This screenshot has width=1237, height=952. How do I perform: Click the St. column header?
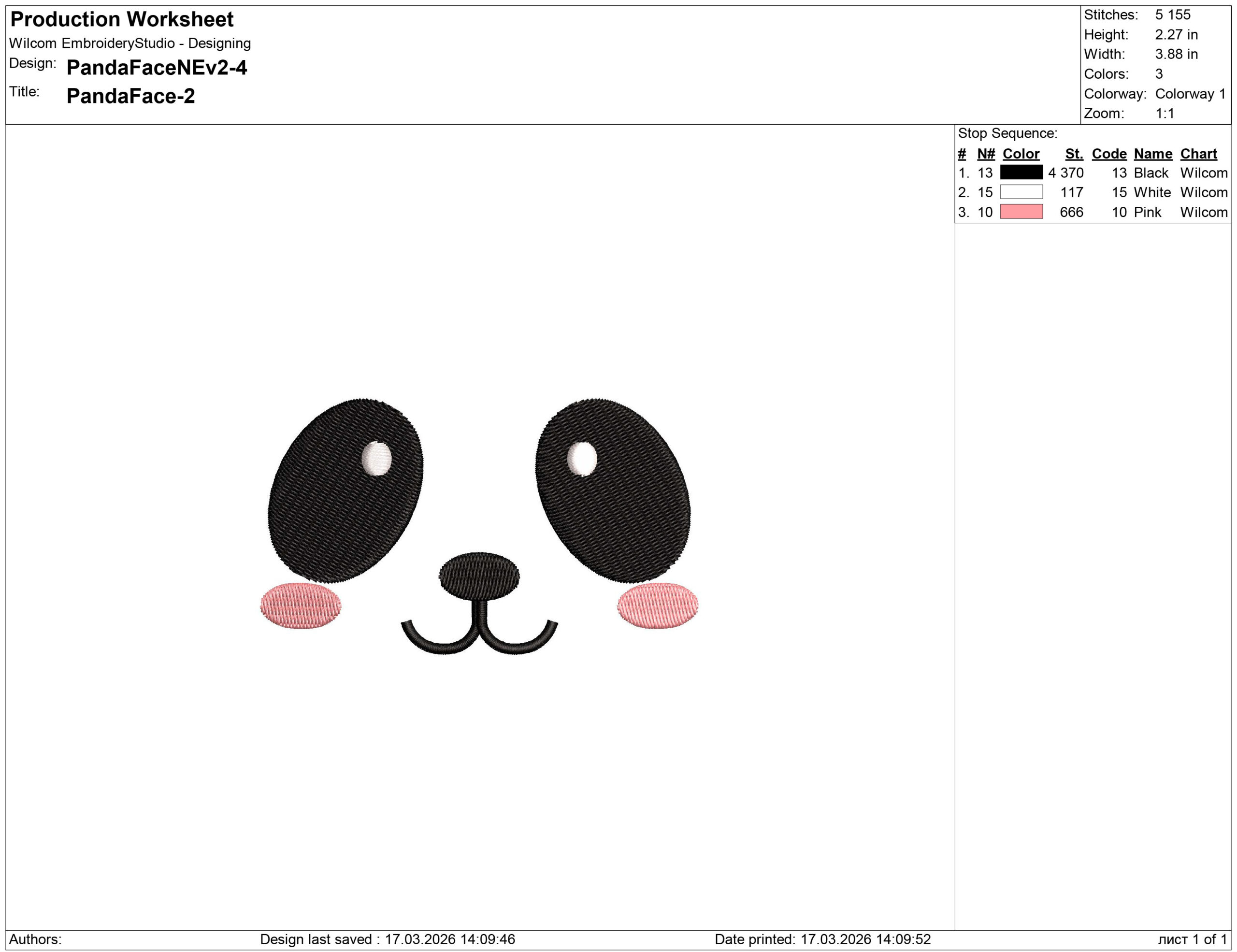click(x=1074, y=154)
